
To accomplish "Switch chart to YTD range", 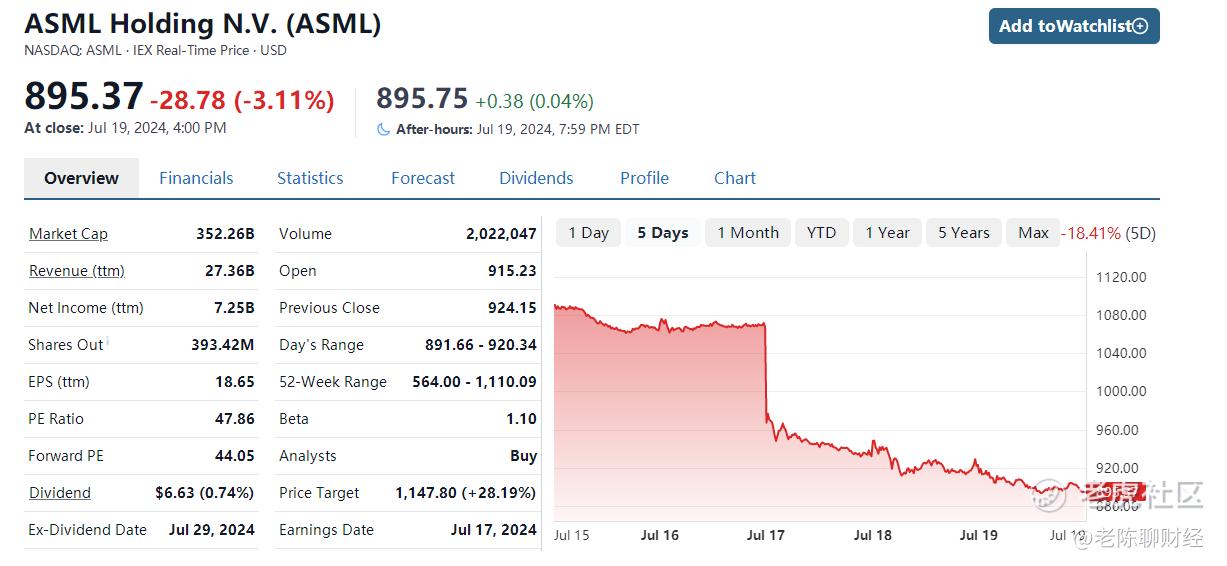I will [x=821, y=233].
